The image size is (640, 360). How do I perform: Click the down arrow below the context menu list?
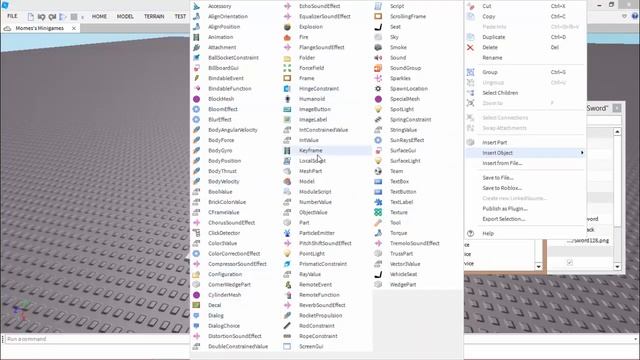pos(538,267)
